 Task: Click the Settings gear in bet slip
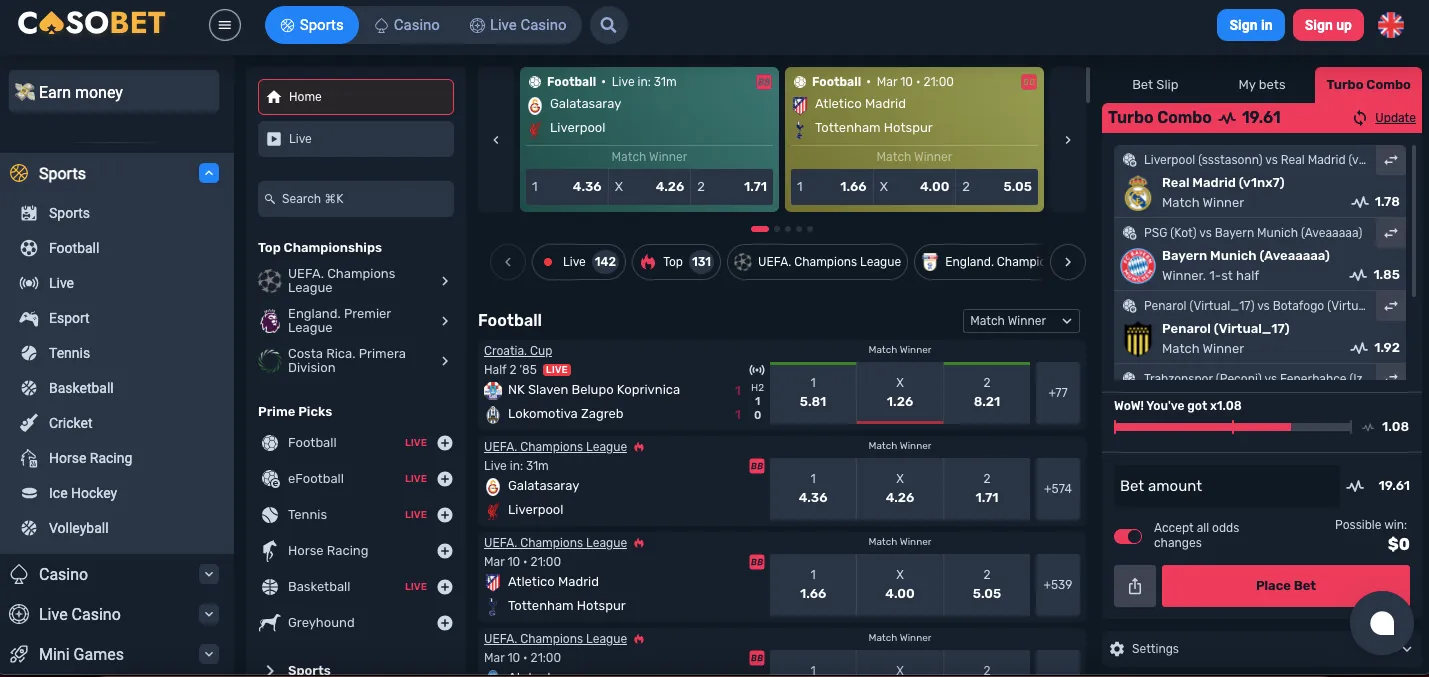click(1117, 649)
